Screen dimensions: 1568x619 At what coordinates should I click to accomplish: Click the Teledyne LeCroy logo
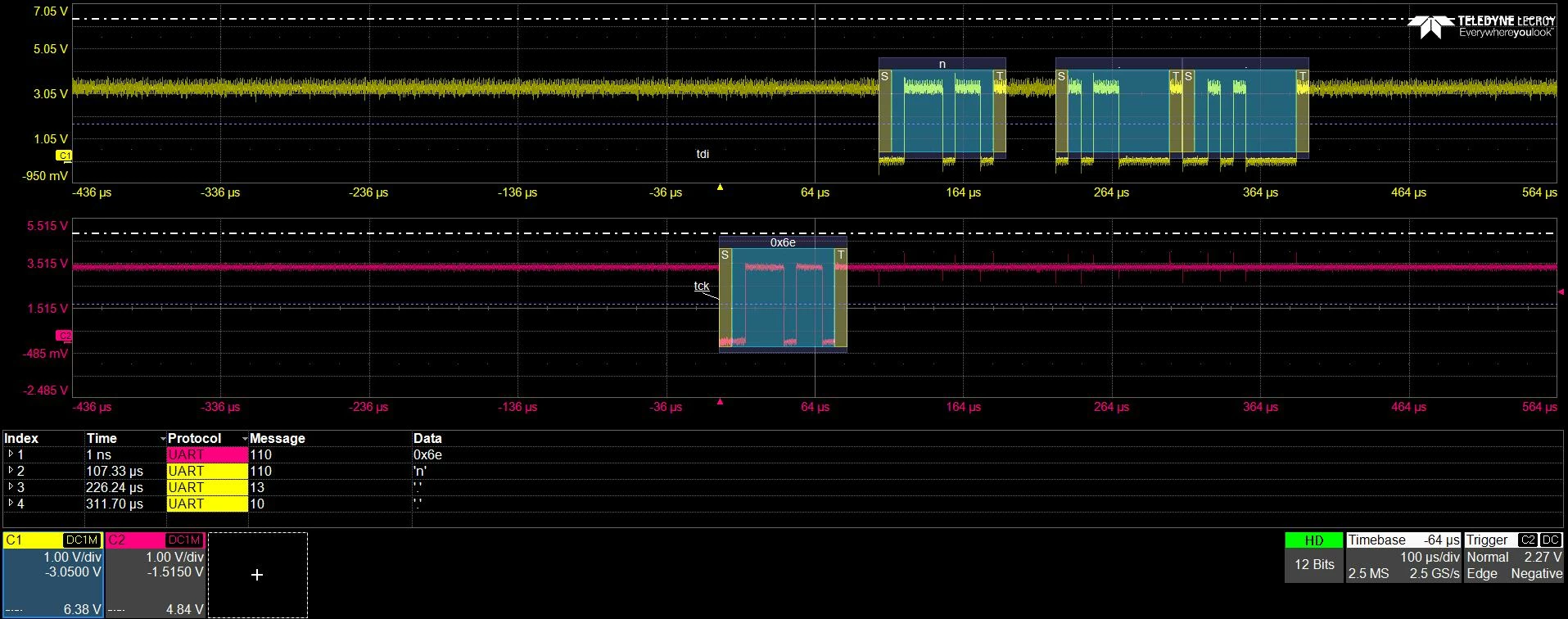[1482, 27]
